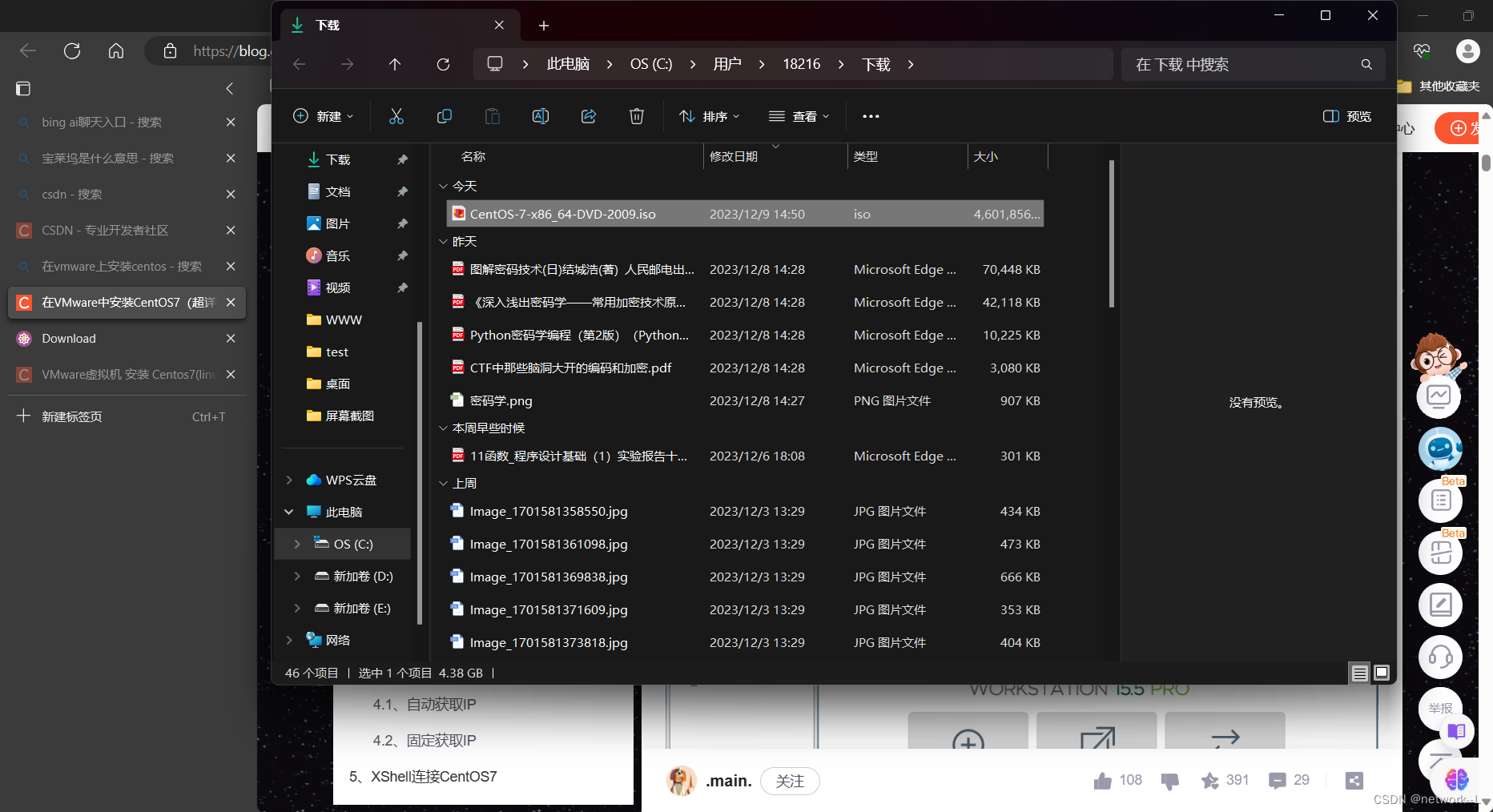Click the file list vertical scrollbar

[1112, 234]
